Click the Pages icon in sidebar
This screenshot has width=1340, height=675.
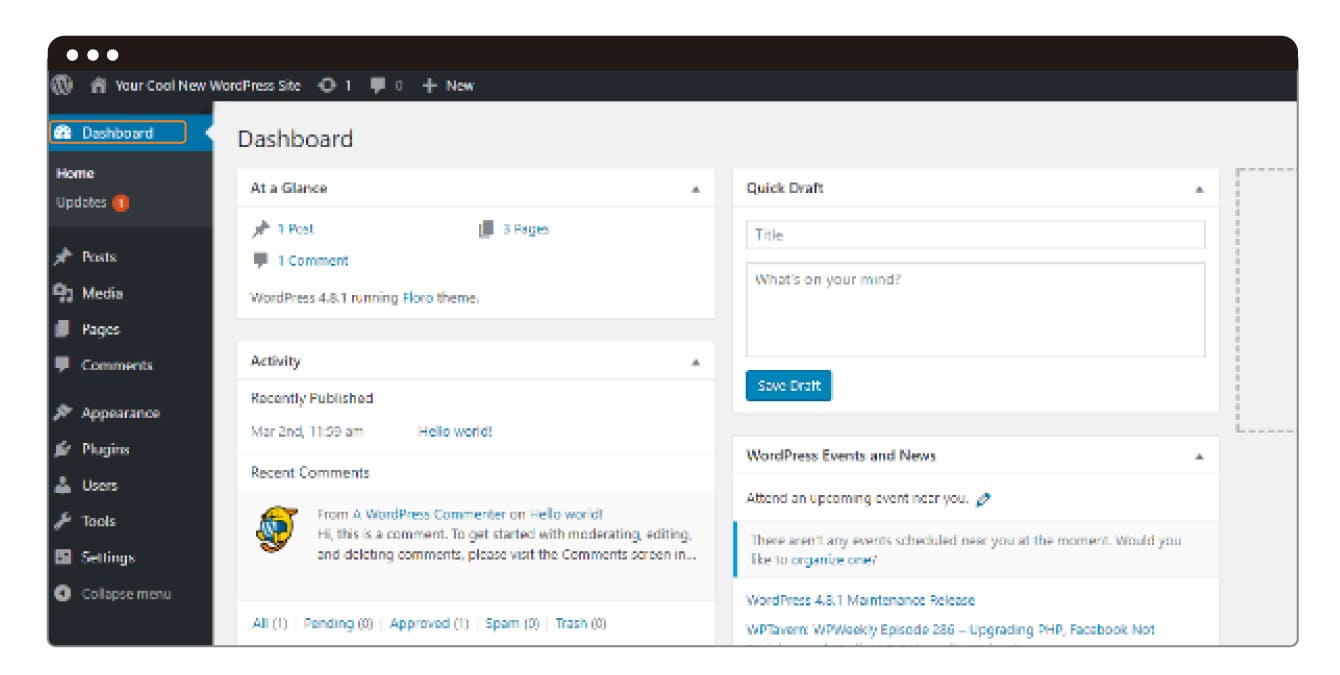(x=62, y=329)
